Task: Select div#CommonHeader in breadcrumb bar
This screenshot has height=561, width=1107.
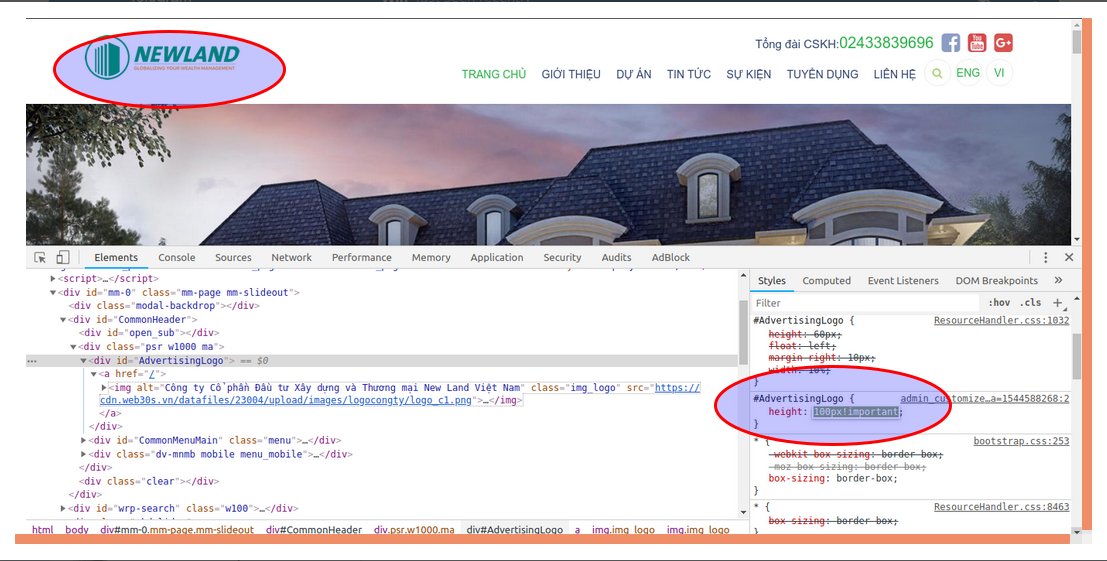Action: point(313,529)
